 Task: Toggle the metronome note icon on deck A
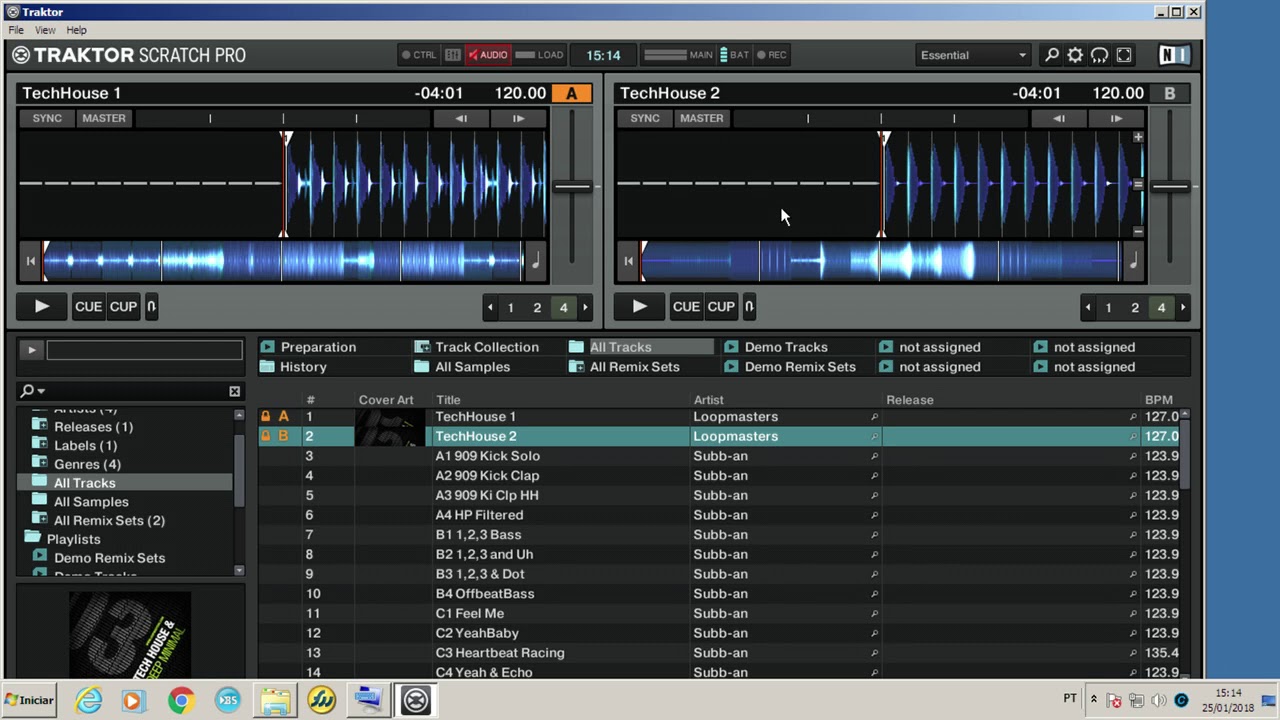click(535, 261)
